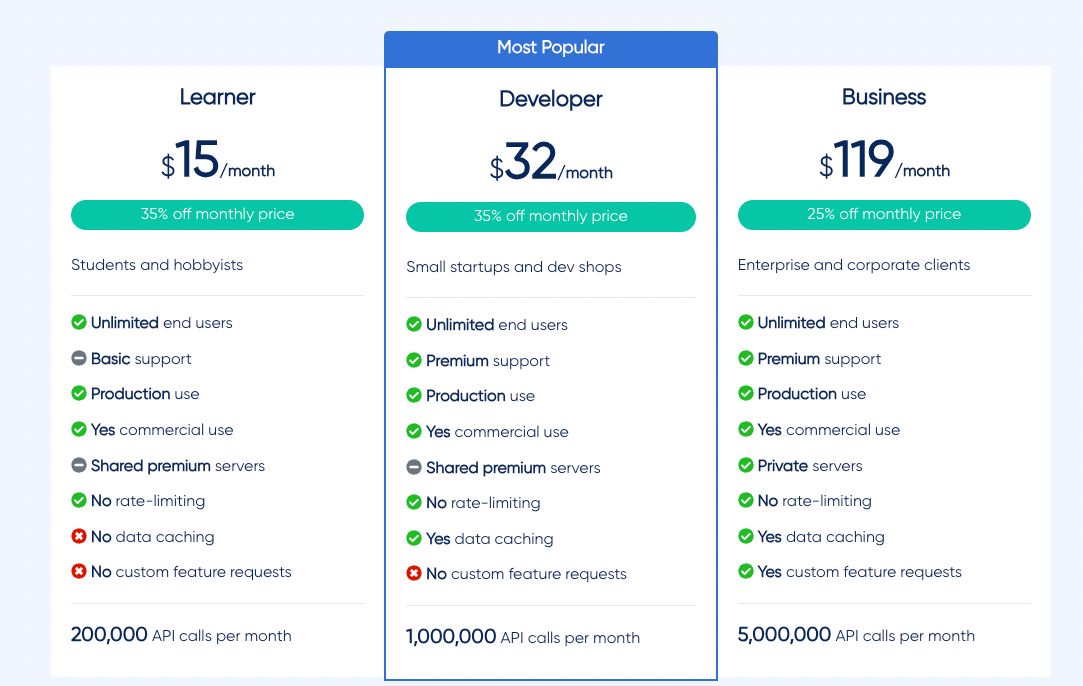Click the green check beside Developer Yes data caching
The image size is (1083, 686).
click(414, 539)
